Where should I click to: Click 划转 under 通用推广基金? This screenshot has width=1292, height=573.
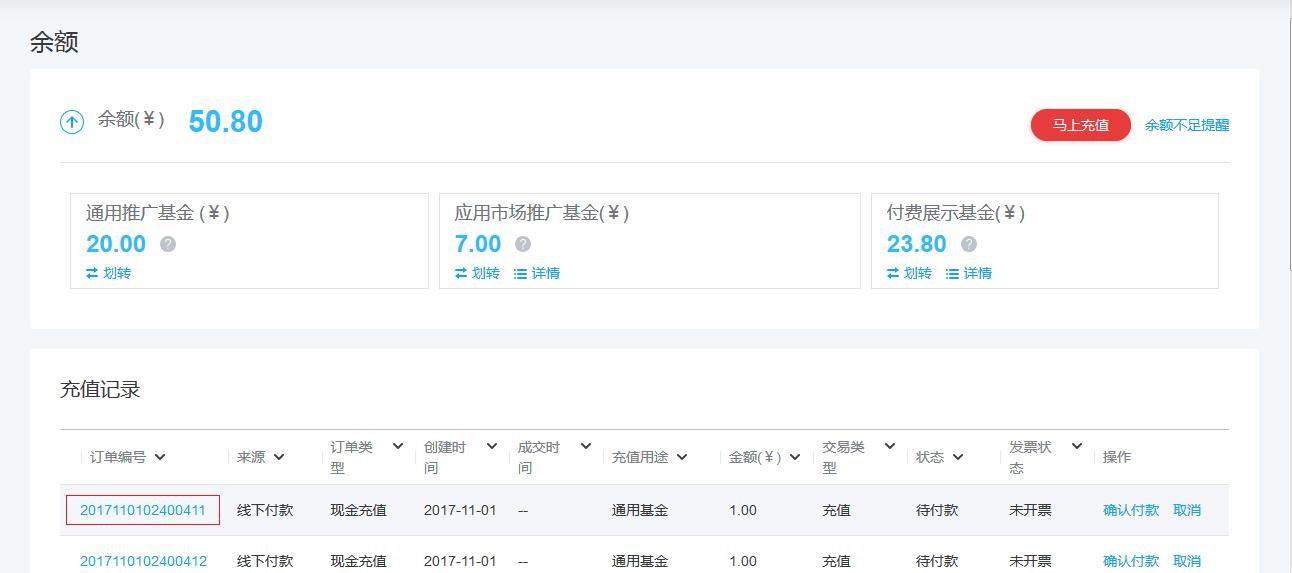[108, 273]
